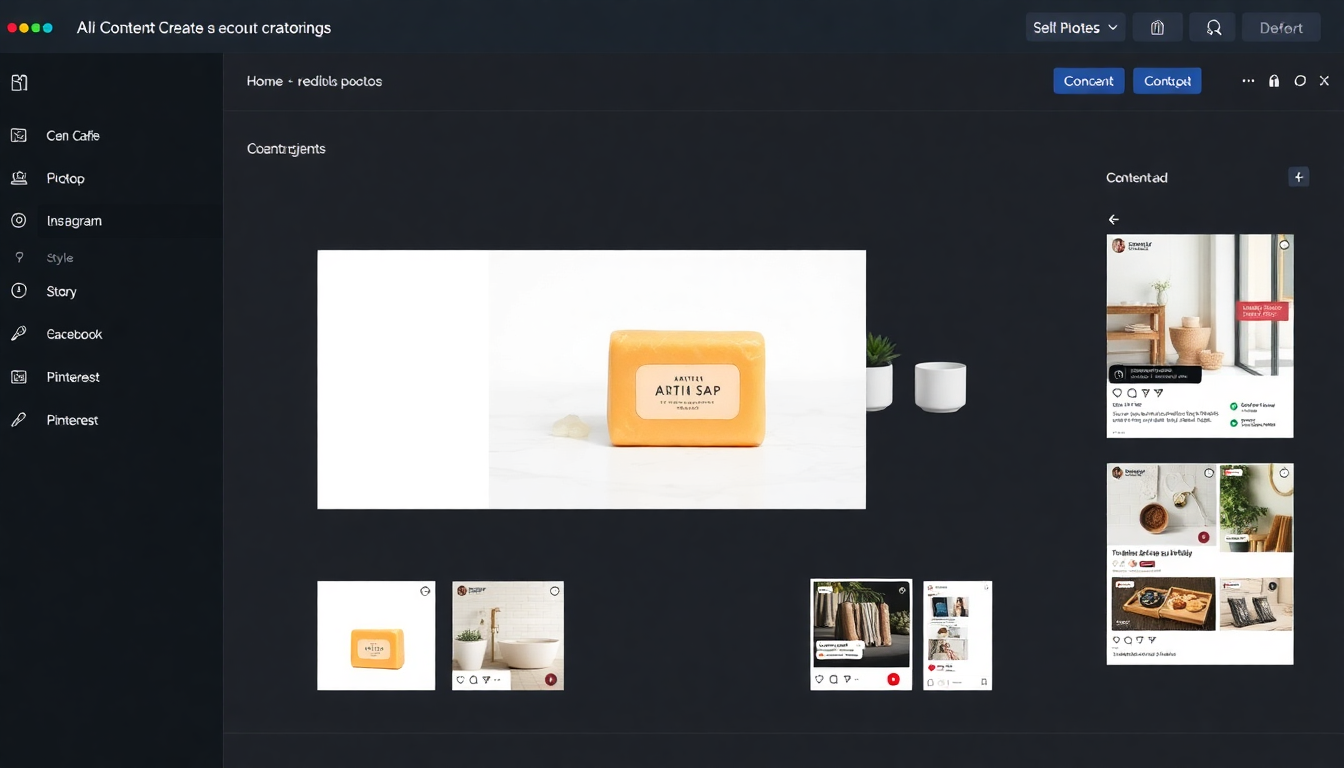Click the refresh circle icon near Contpet
Image resolution: width=1344 pixels, height=768 pixels.
pos(1300,80)
